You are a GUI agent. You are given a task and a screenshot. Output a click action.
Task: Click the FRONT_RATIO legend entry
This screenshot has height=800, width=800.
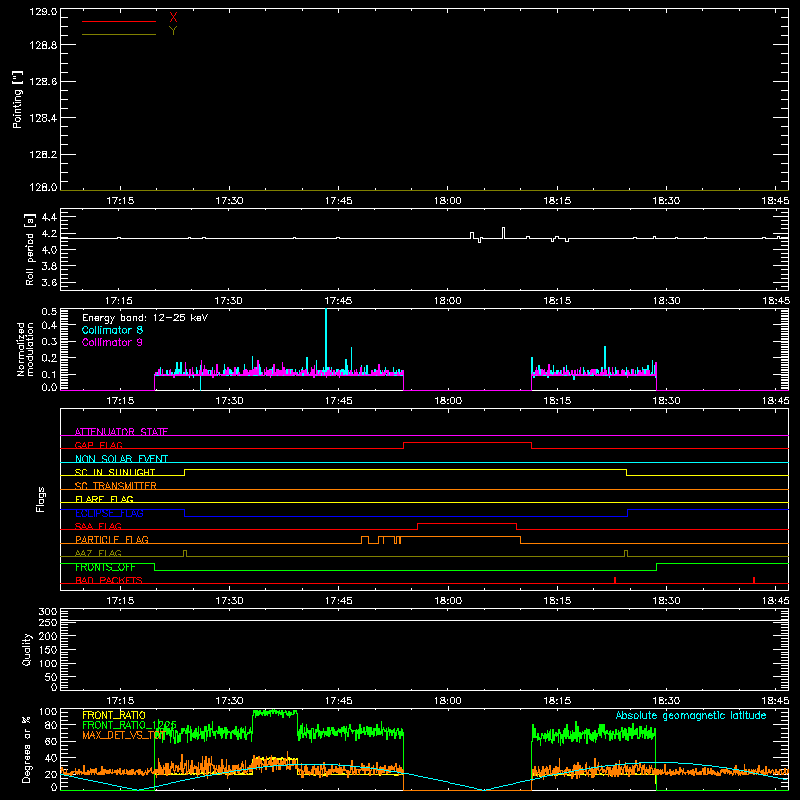114,715
